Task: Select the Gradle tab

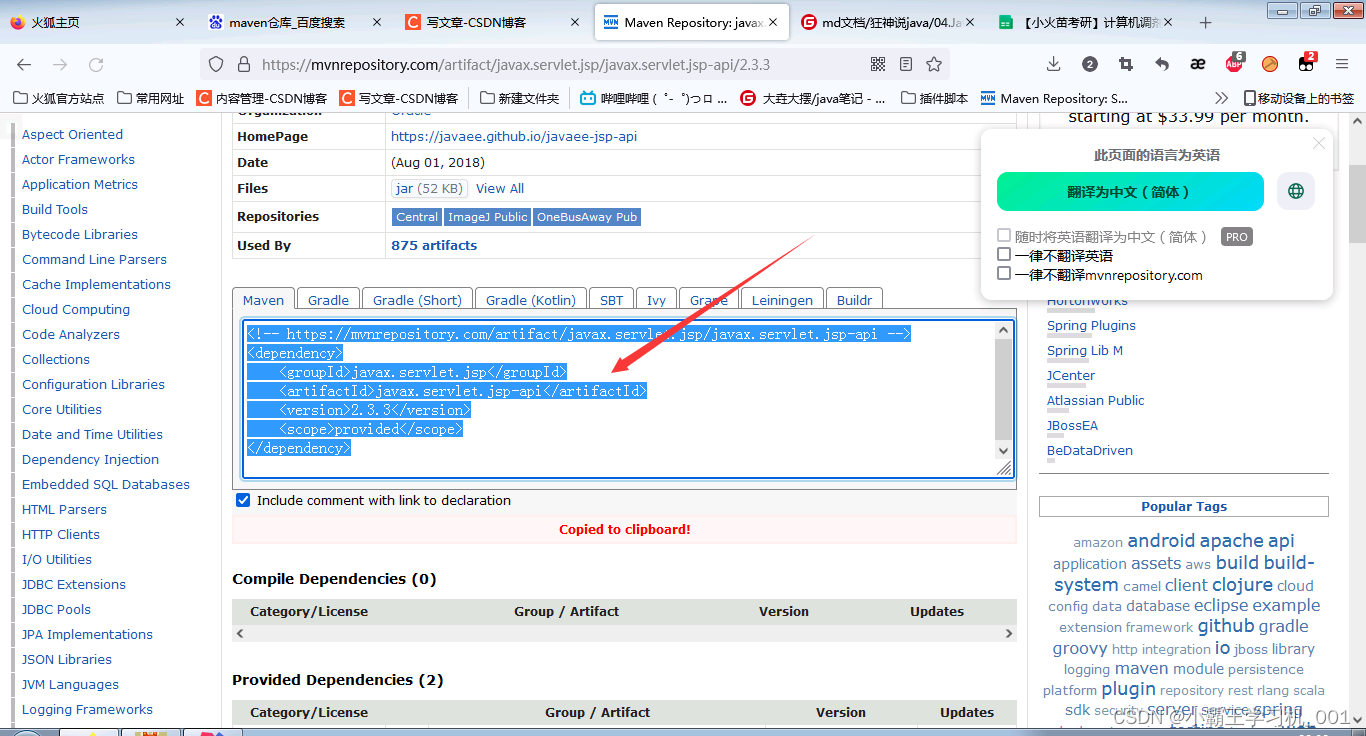Action: (x=328, y=300)
